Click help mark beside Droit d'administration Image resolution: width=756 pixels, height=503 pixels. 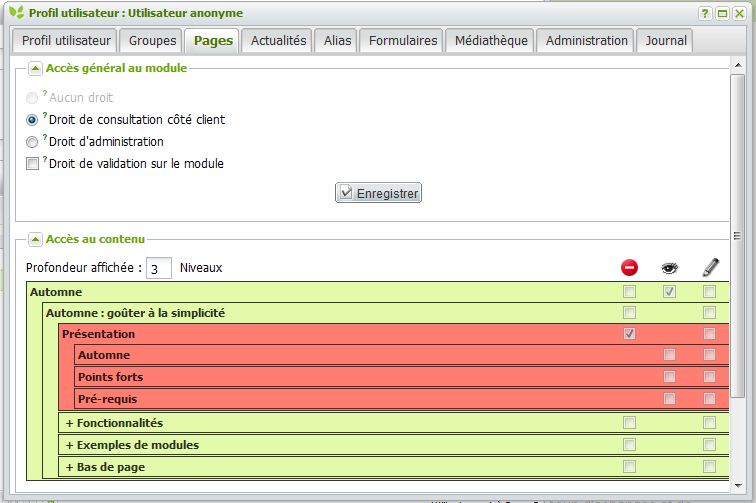point(46,139)
